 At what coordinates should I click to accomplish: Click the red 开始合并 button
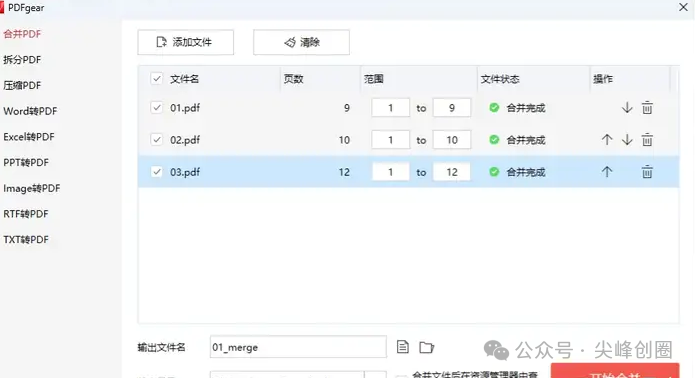tap(615, 371)
